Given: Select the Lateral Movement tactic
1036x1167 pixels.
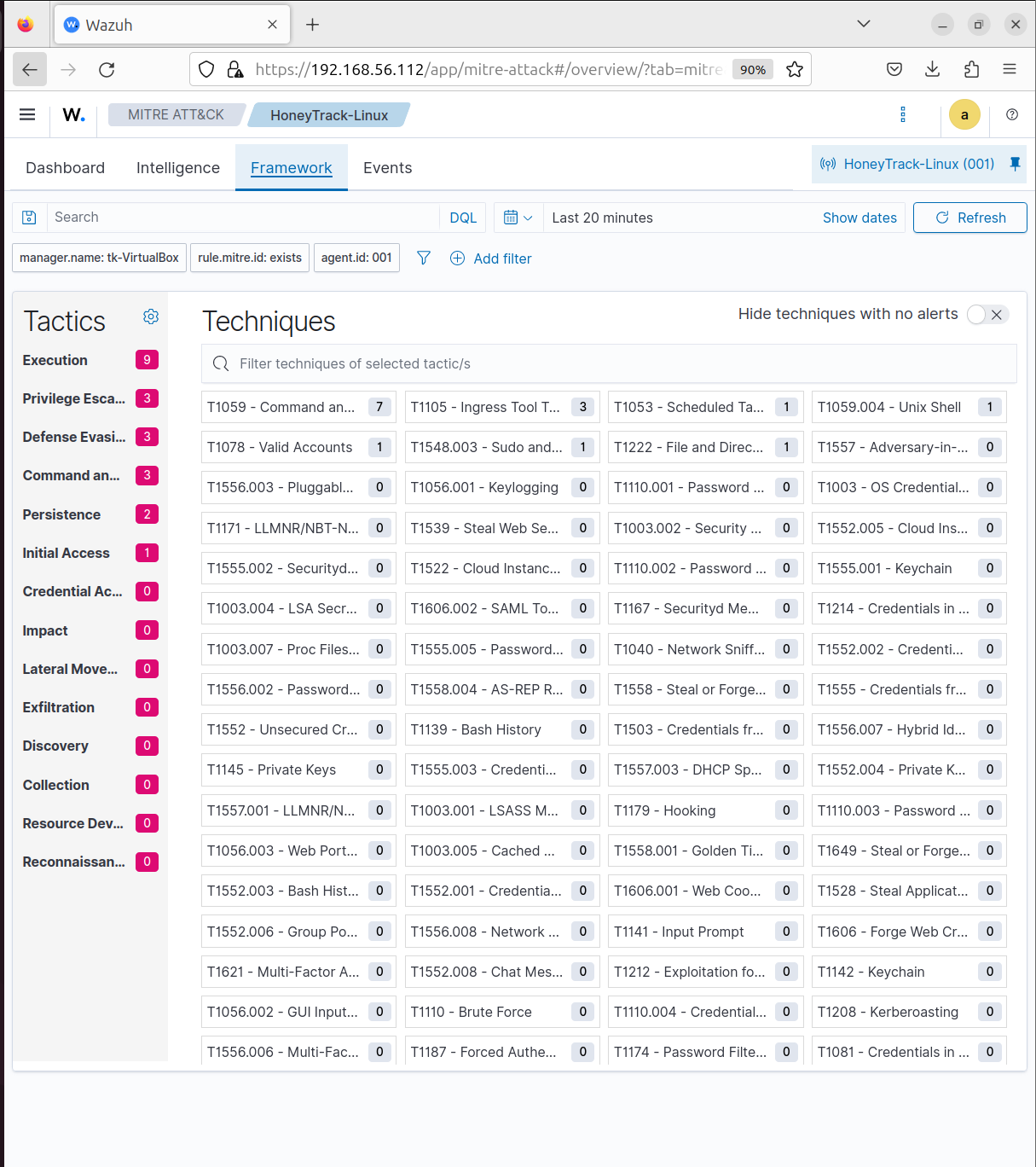Looking at the screenshot, I should (x=90, y=669).
